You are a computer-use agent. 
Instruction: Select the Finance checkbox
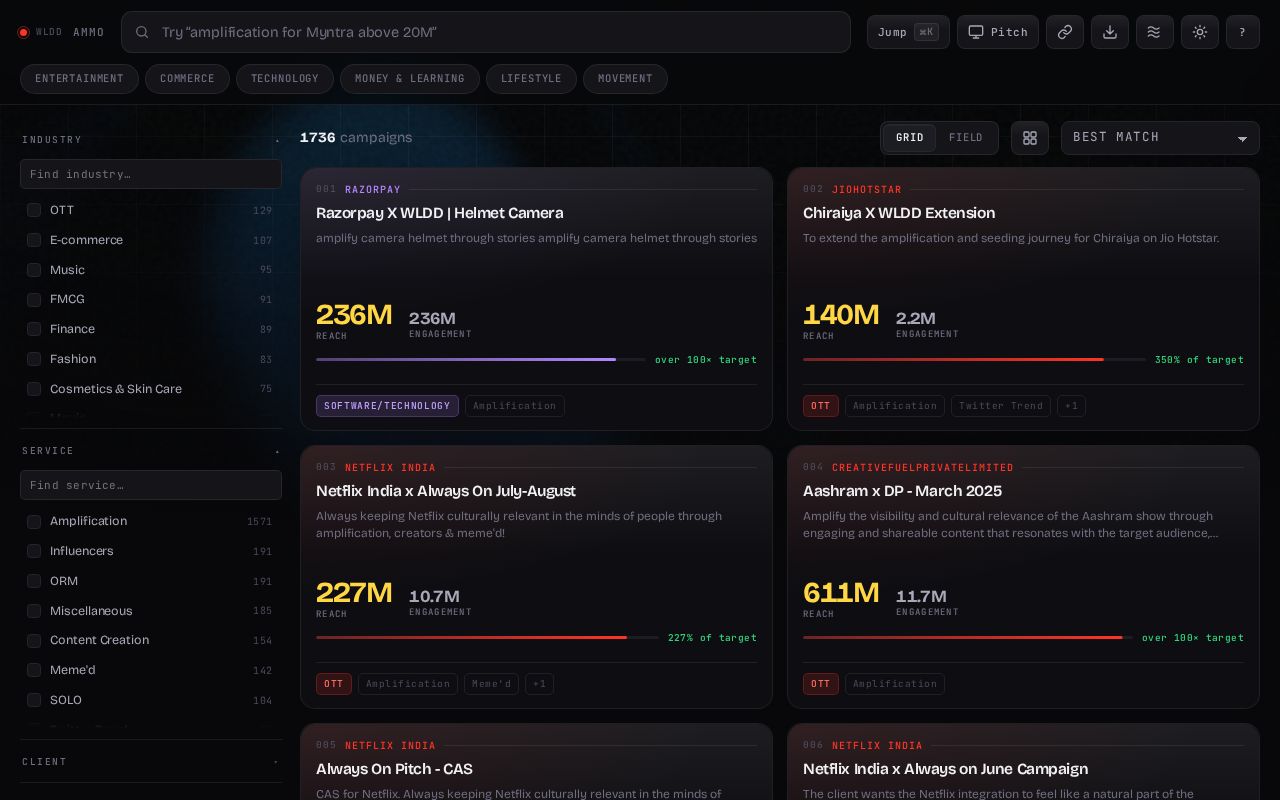(x=34, y=329)
